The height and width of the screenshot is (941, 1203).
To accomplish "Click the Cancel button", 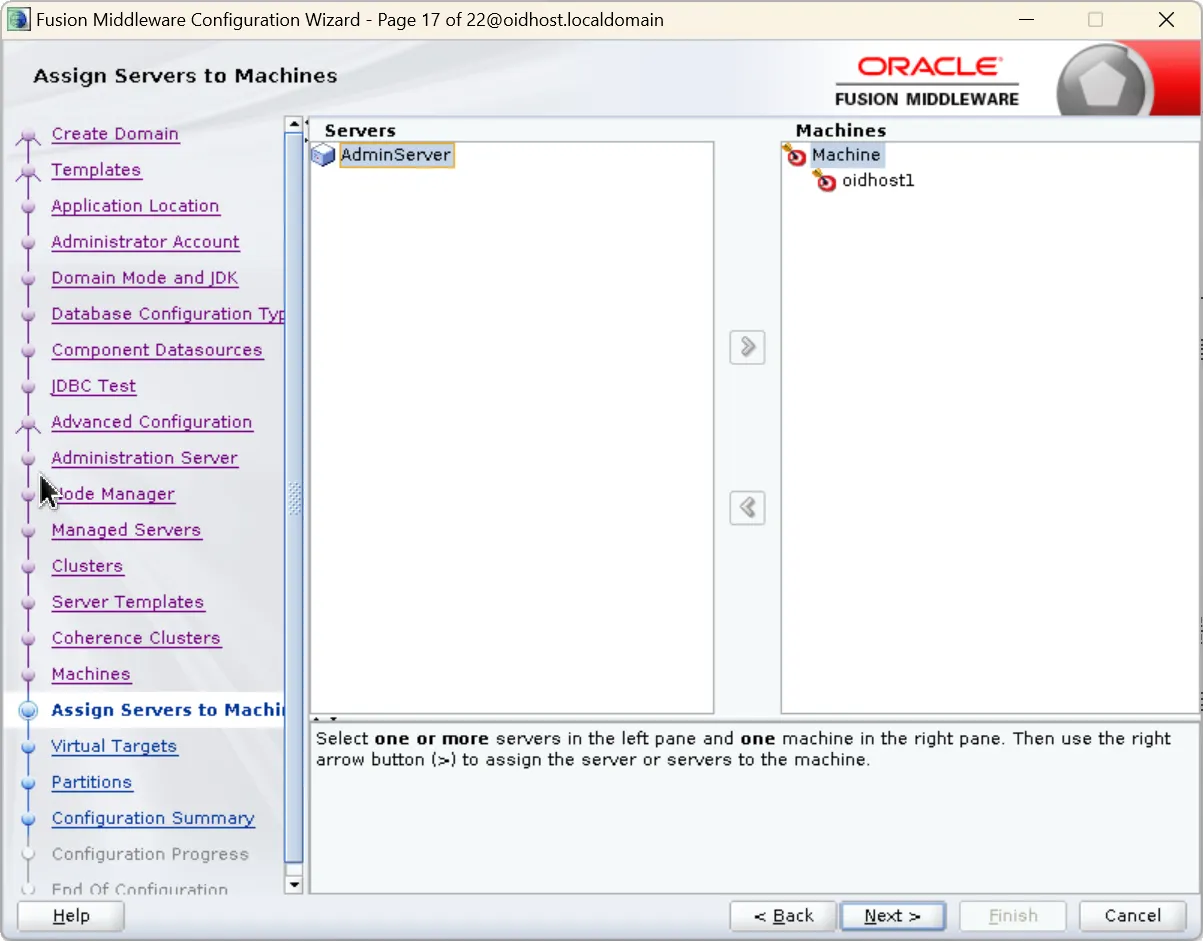I will pos(1133,916).
